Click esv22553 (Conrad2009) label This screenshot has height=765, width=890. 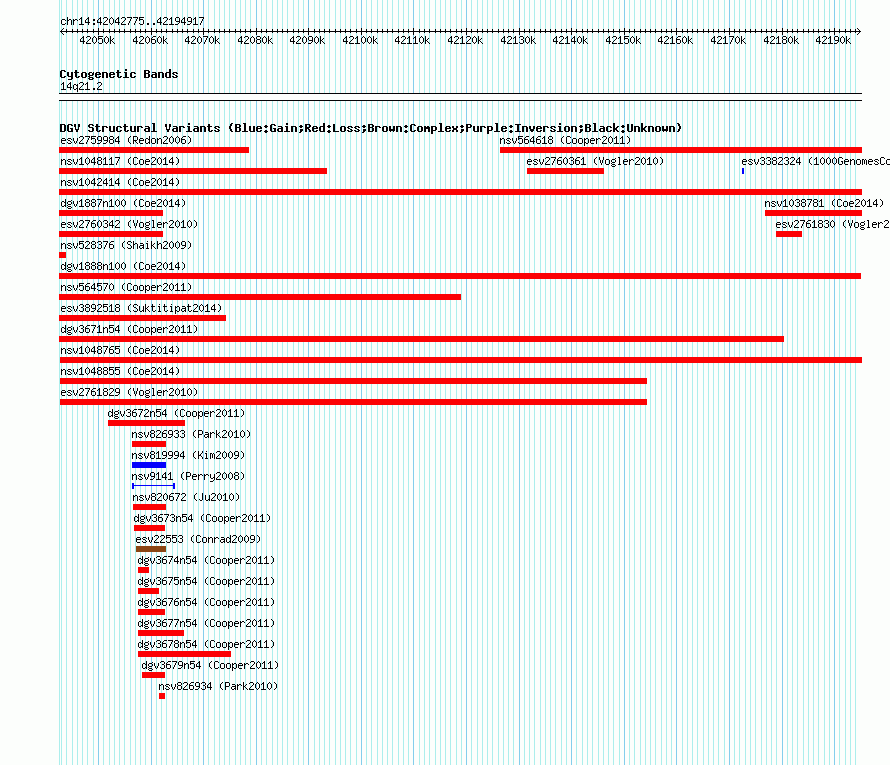198,539
